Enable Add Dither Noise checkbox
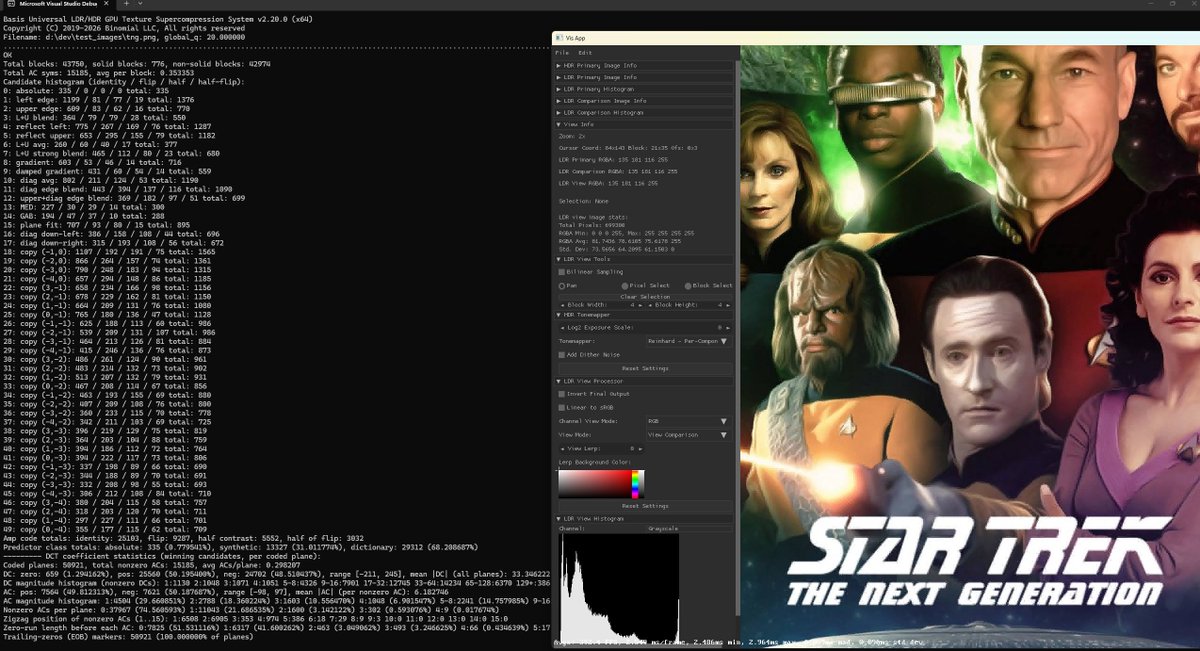The width and height of the screenshot is (1200, 651). click(x=561, y=354)
